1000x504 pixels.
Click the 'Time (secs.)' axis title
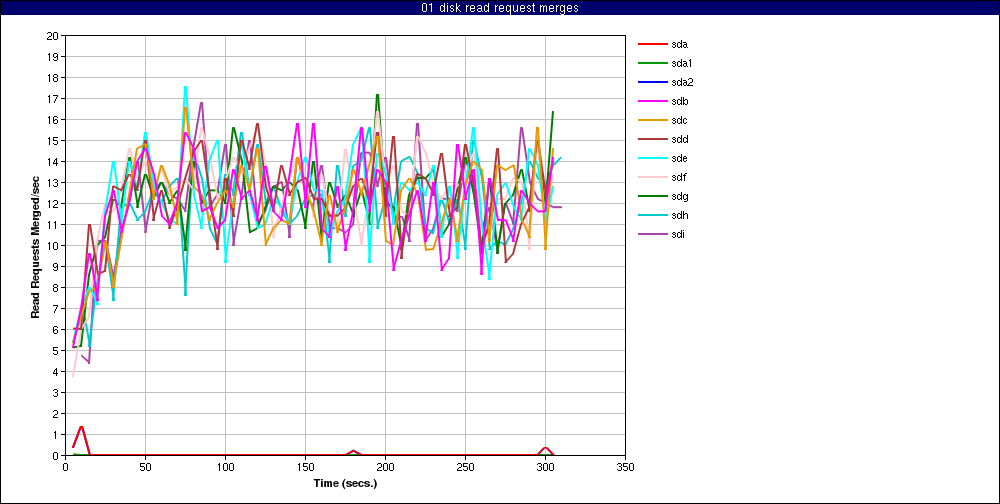pyautogui.click(x=345, y=483)
